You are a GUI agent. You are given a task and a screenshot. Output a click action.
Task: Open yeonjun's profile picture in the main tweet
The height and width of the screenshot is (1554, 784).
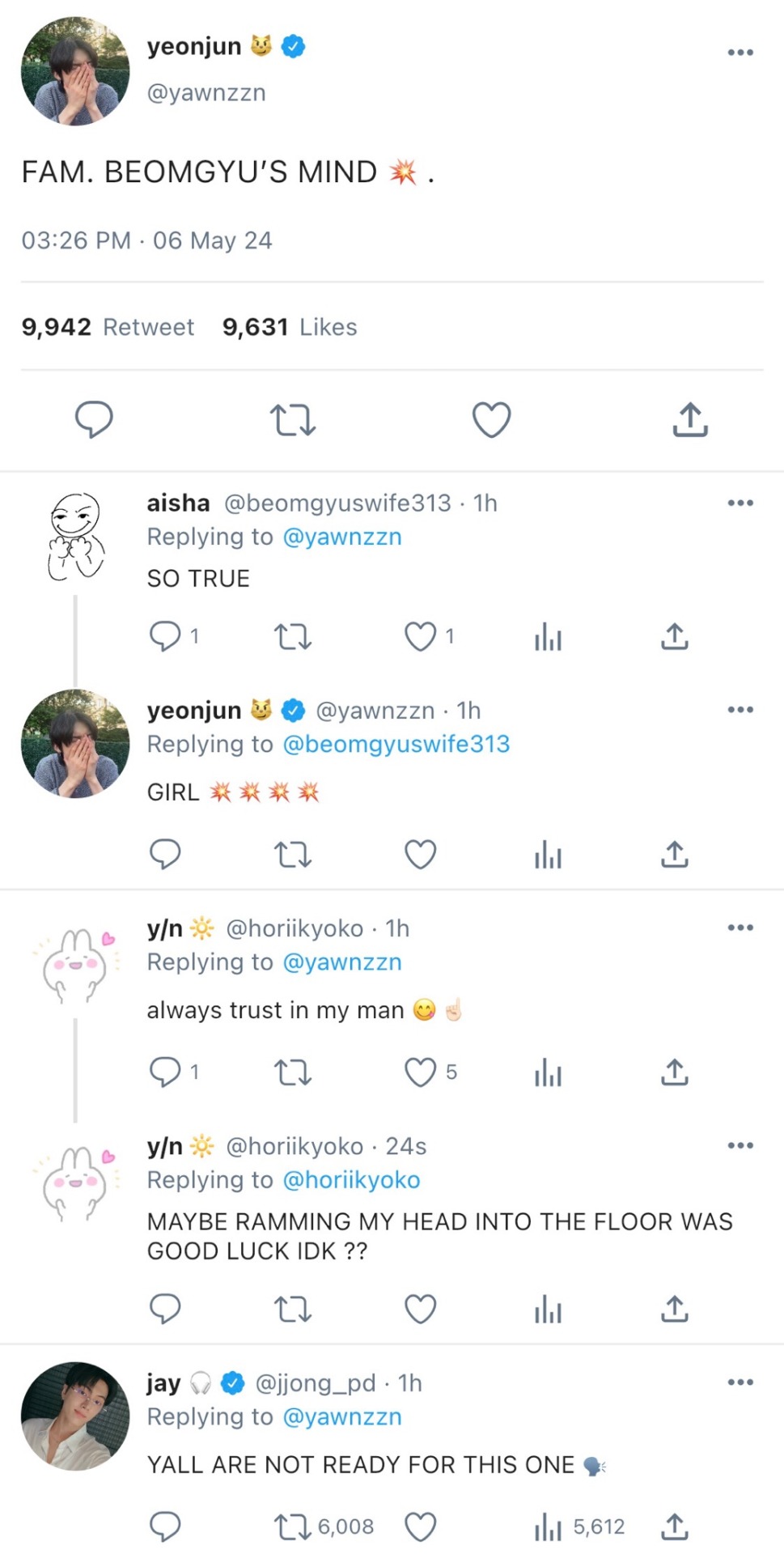pos(75,71)
